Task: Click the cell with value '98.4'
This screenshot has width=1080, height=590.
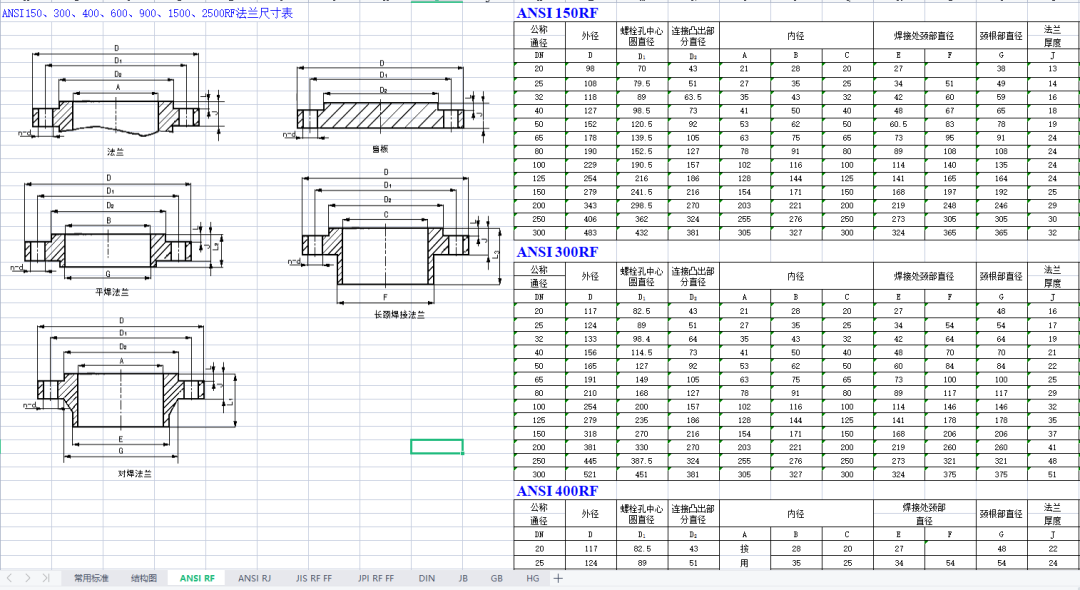Action: click(x=641, y=339)
